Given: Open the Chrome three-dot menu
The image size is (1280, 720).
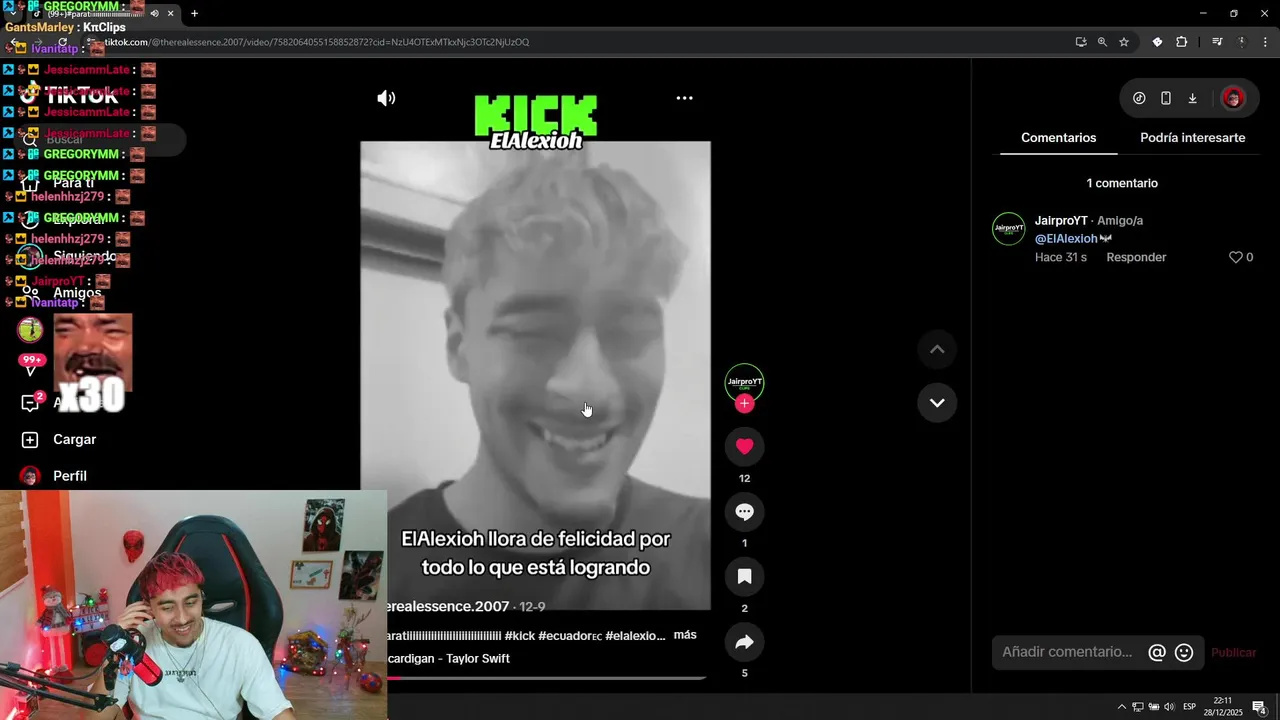Looking at the screenshot, I should (x=1266, y=42).
